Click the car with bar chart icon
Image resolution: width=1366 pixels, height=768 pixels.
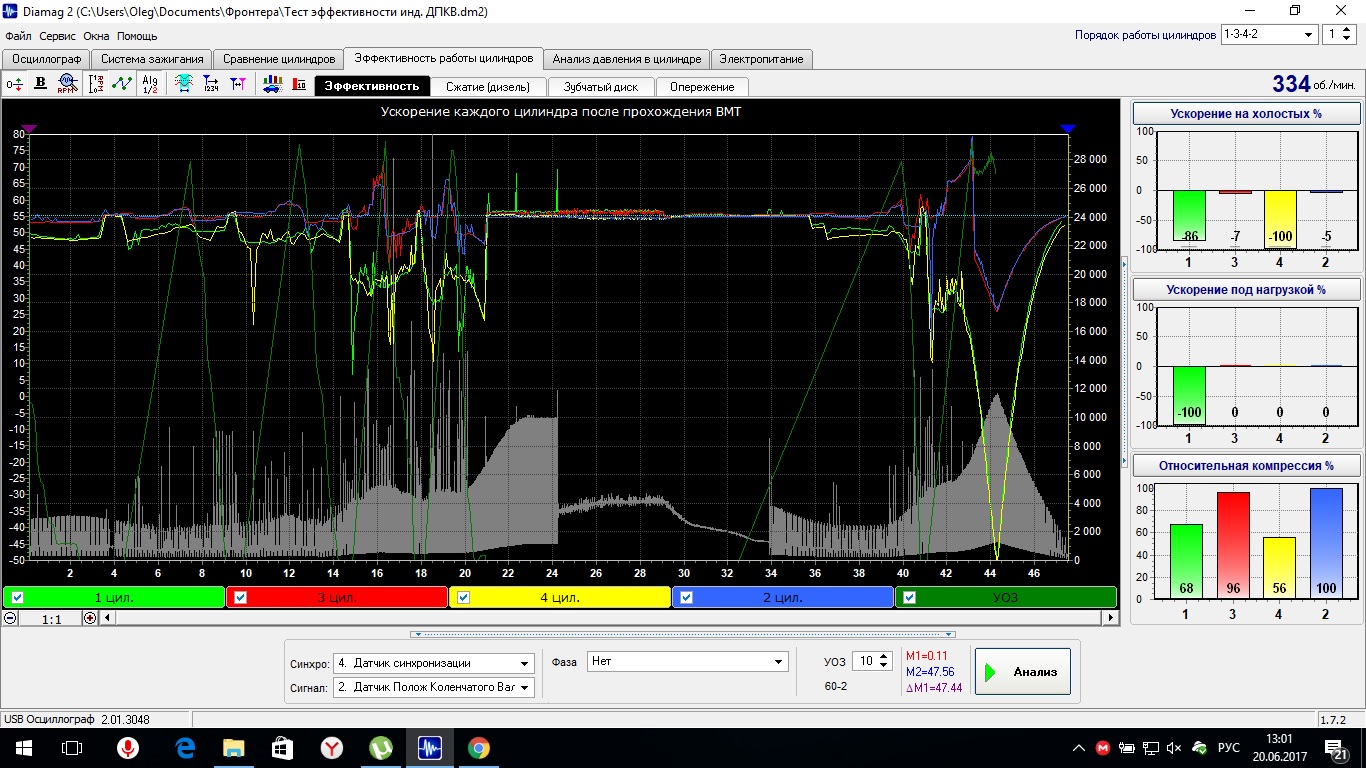(x=272, y=85)
